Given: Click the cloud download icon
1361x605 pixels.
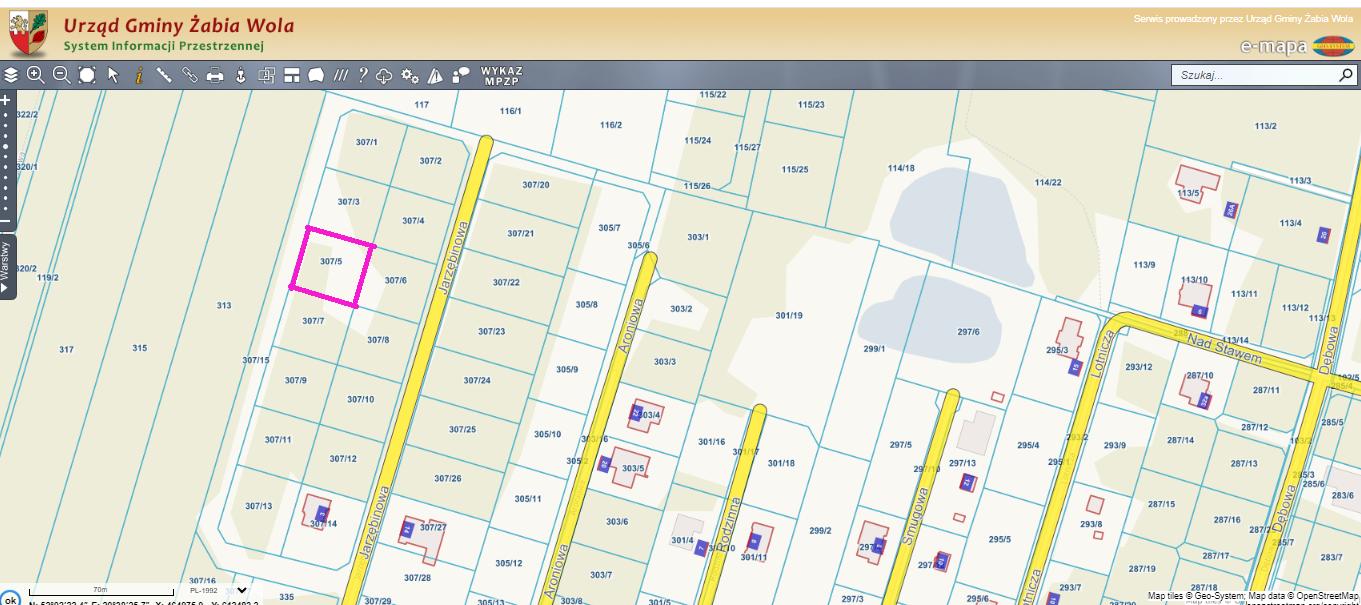Looking at the screenshot, I should coord(384,75).
